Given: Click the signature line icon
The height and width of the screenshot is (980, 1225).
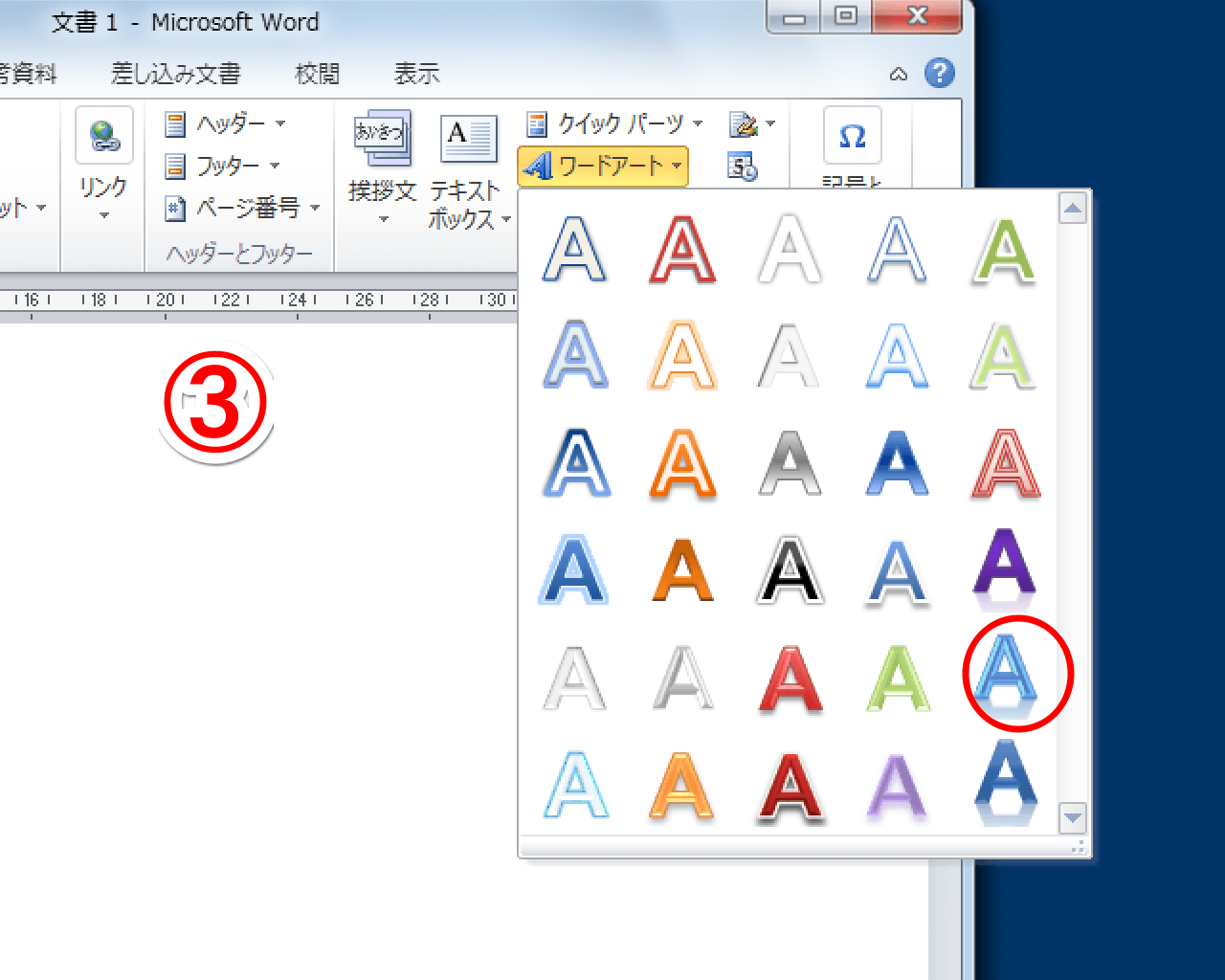Looking at the screenshot, I should 743,124.
